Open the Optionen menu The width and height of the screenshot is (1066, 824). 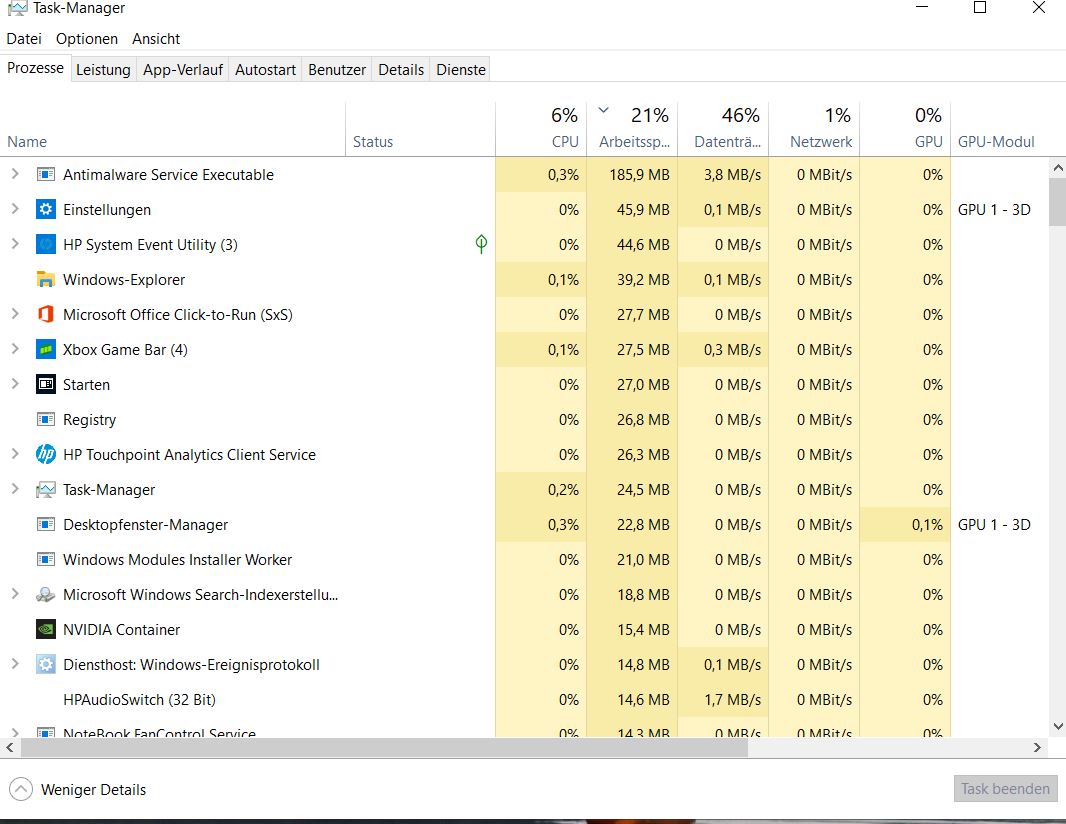tap(87, 39)
